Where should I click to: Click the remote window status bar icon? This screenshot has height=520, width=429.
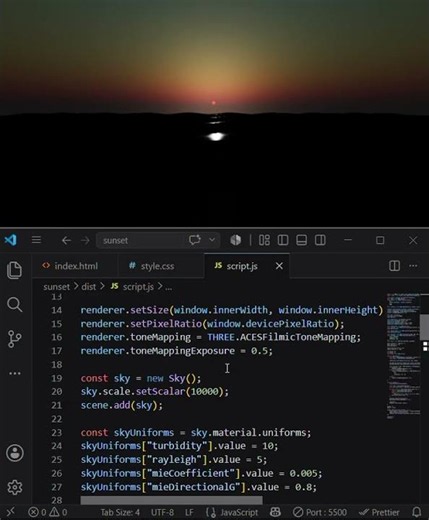(11, 511)
